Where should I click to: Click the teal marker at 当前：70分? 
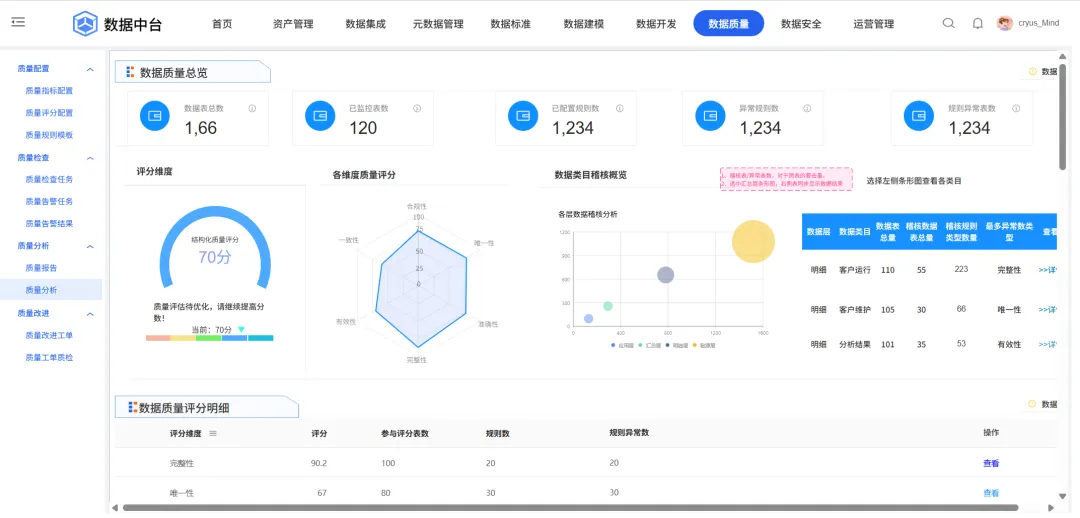[241, 330]
